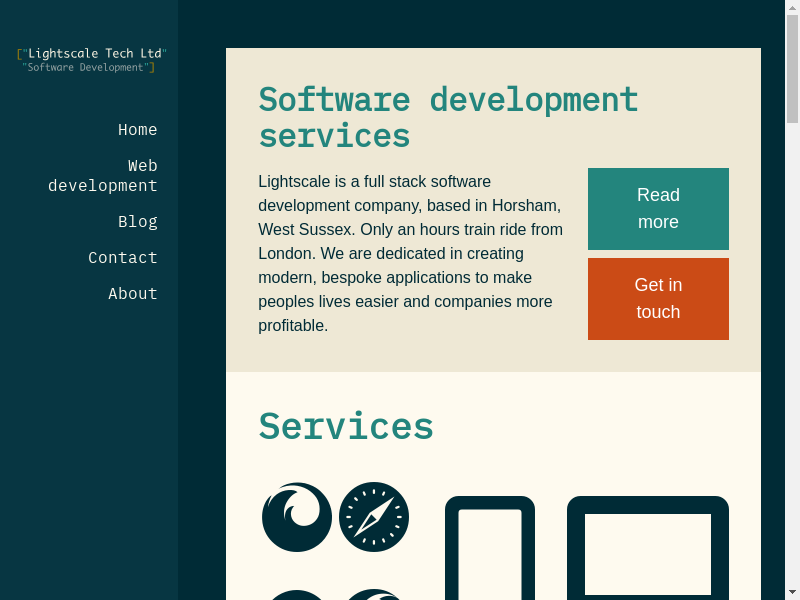Viewport: 800px width, 600px height.
Task: Click the mobile phone device icon
Action: click(x=490, y=550)
